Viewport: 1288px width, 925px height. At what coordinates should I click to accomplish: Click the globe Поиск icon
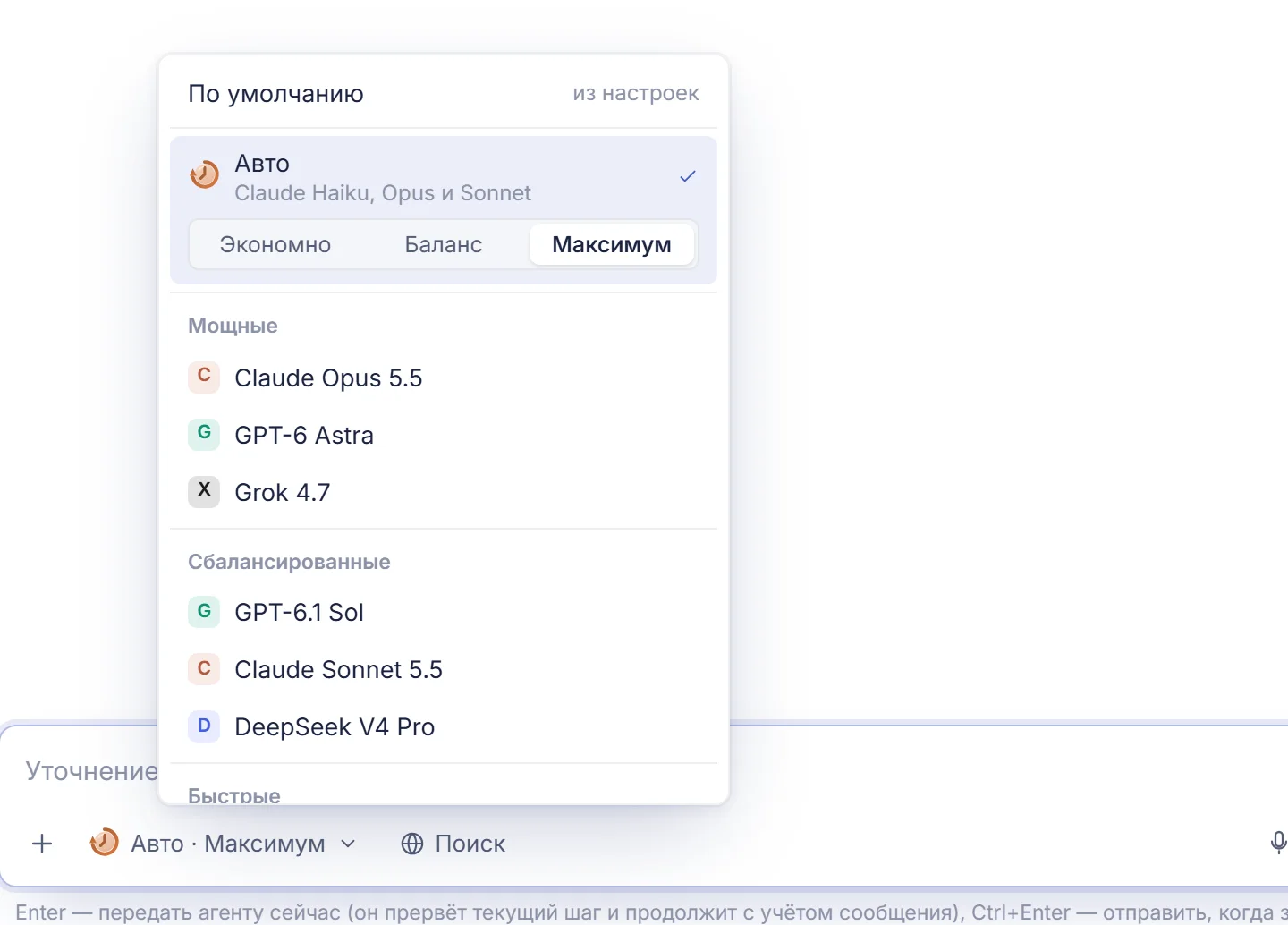pos(412,844)
